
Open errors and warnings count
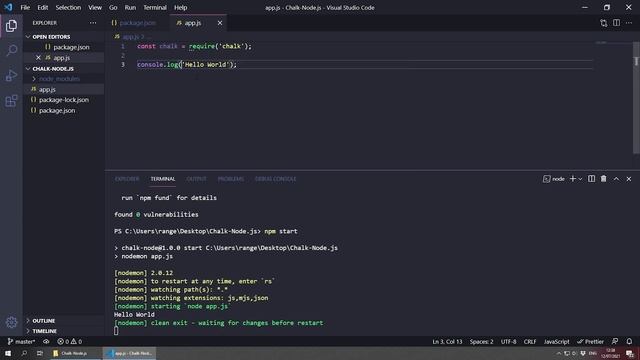(x=70, y=341)
